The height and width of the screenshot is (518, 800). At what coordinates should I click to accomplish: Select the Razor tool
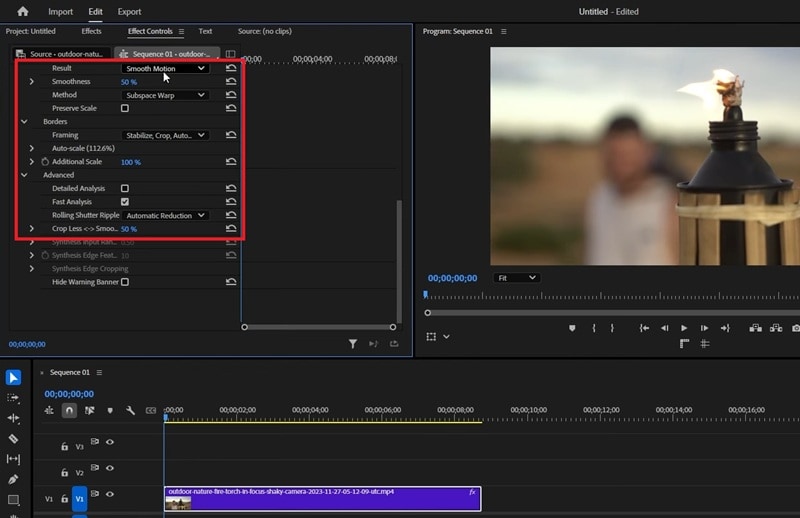point(13,438)
